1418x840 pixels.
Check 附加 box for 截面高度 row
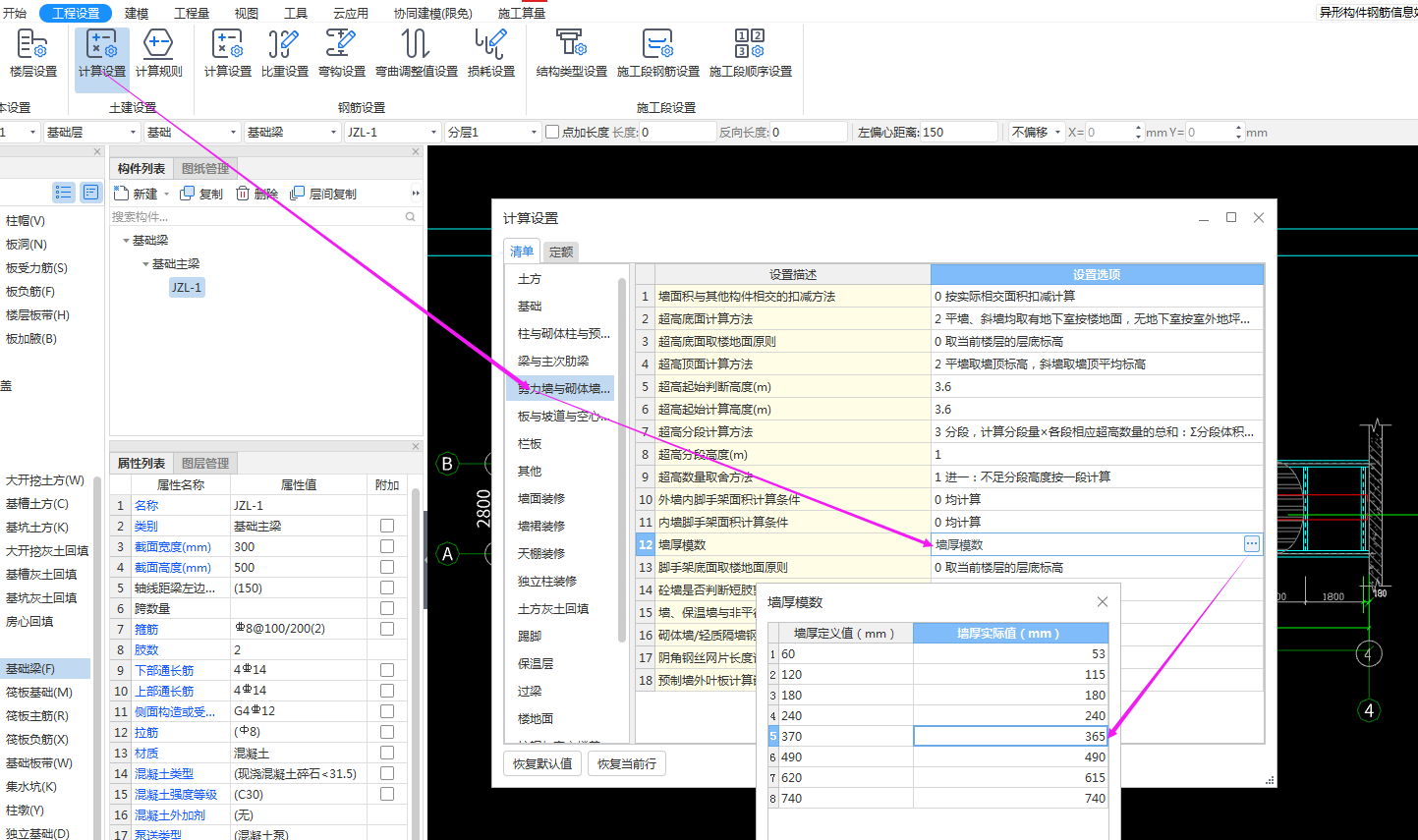(x=387, y=567)
